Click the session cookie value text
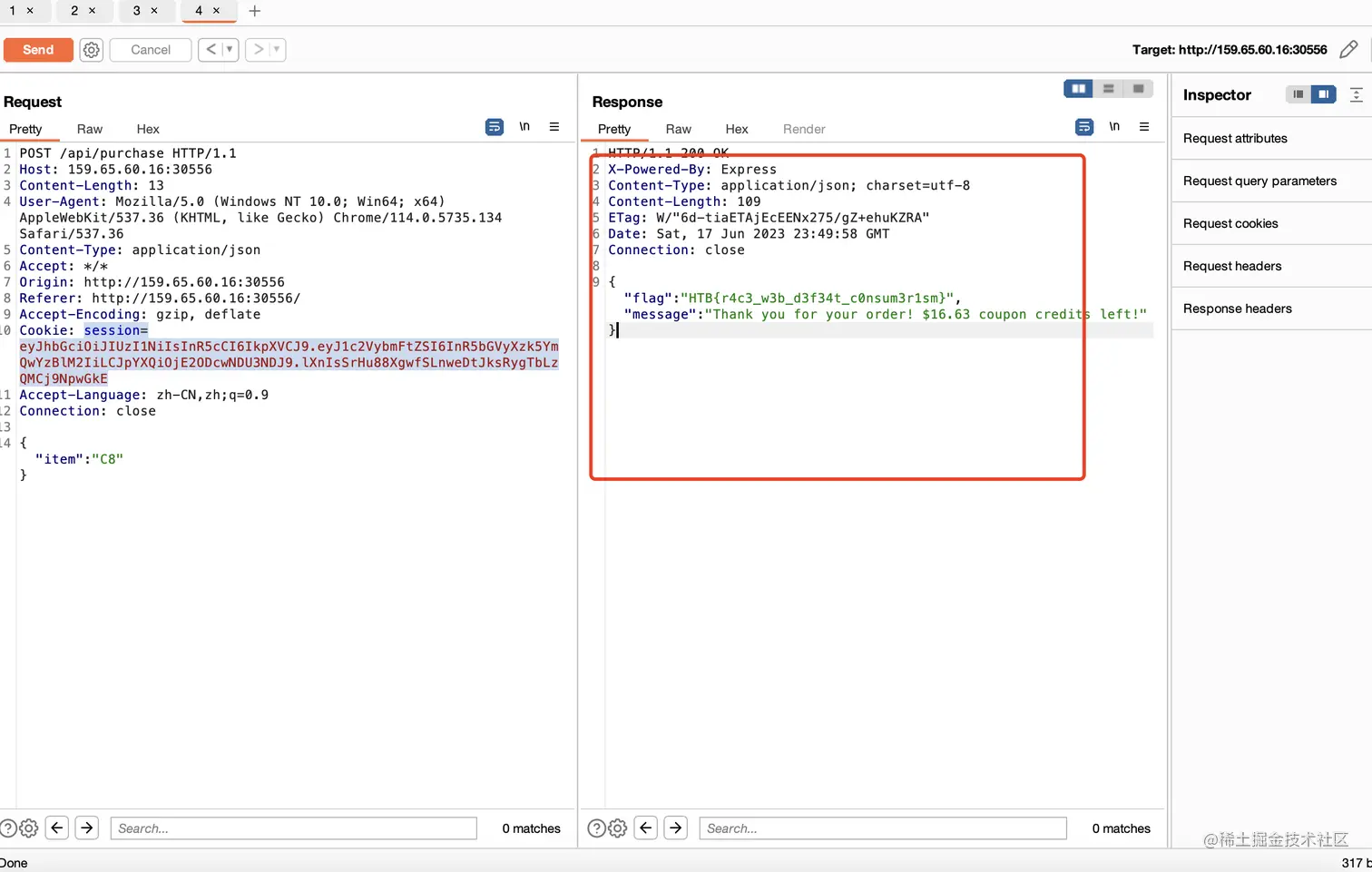The width and height of the screenshot is (1372, 872). (x=289, y=363)
